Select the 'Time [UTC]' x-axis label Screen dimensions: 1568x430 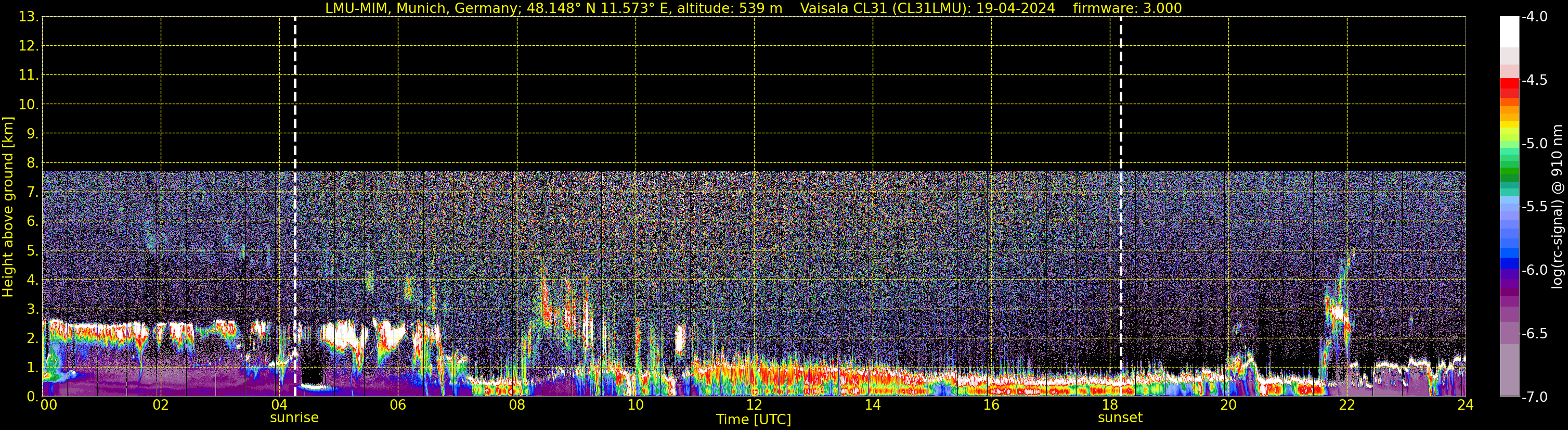[753, 420]
